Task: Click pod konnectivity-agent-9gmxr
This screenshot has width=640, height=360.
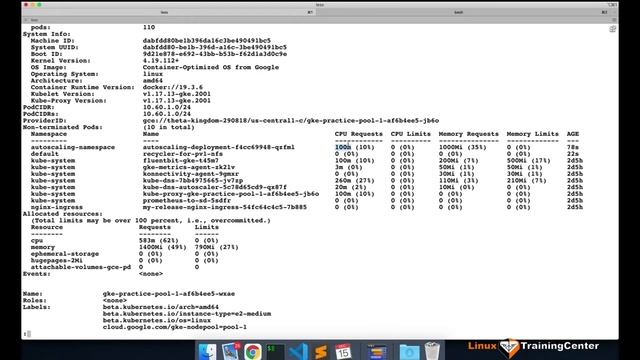Action: click(x=191, y=174)
